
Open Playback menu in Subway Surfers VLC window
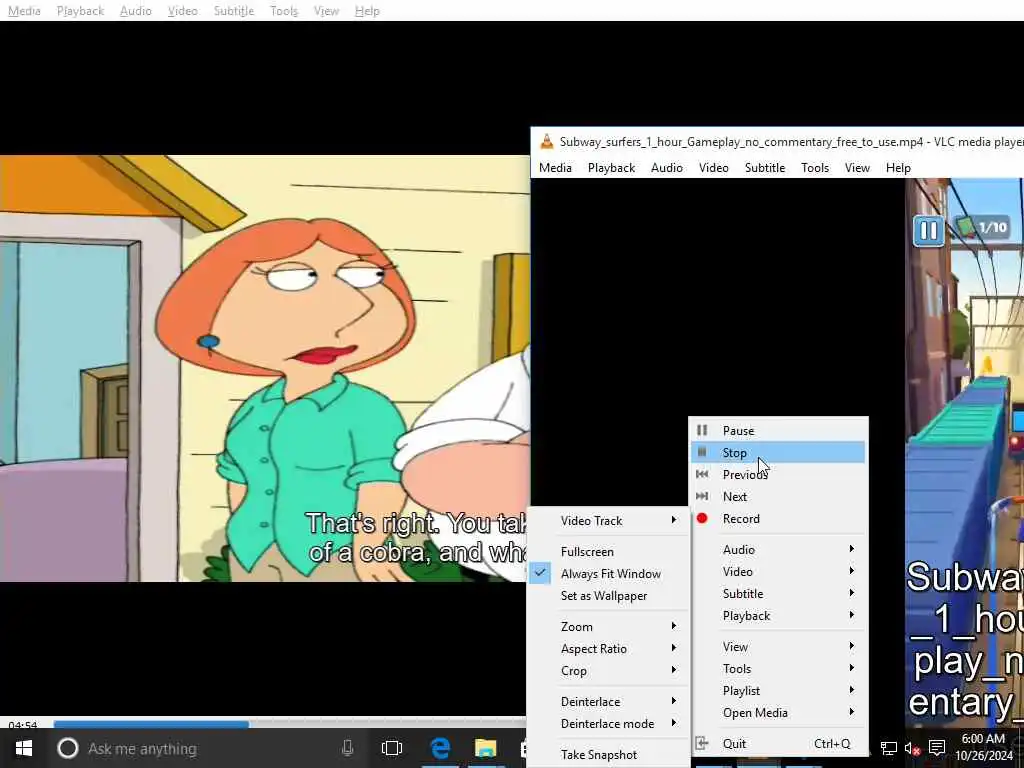pos(611,168)
